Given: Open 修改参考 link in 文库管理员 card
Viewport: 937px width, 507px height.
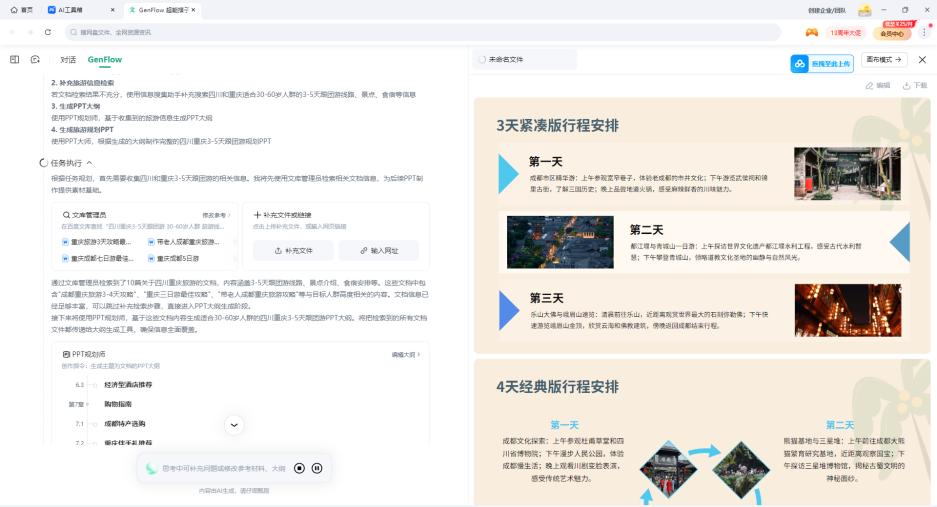Looking at the screenshot, I should coord(216,215).
